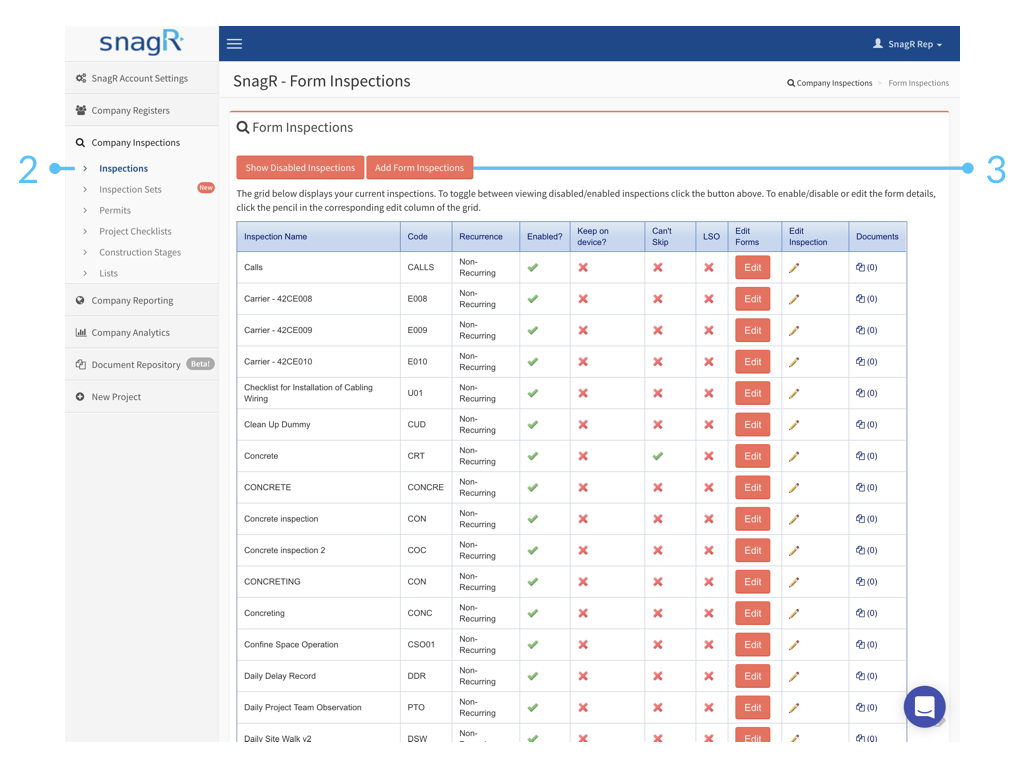Select Permits in sidebar
This screenshot has height=768, width=1024.
coord(115,210)
